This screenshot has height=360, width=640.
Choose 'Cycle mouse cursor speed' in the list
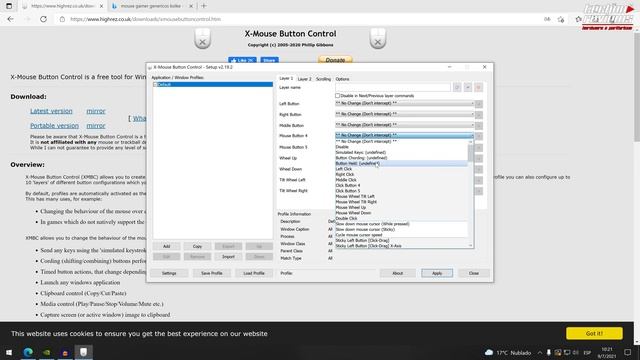coord(401,235)
